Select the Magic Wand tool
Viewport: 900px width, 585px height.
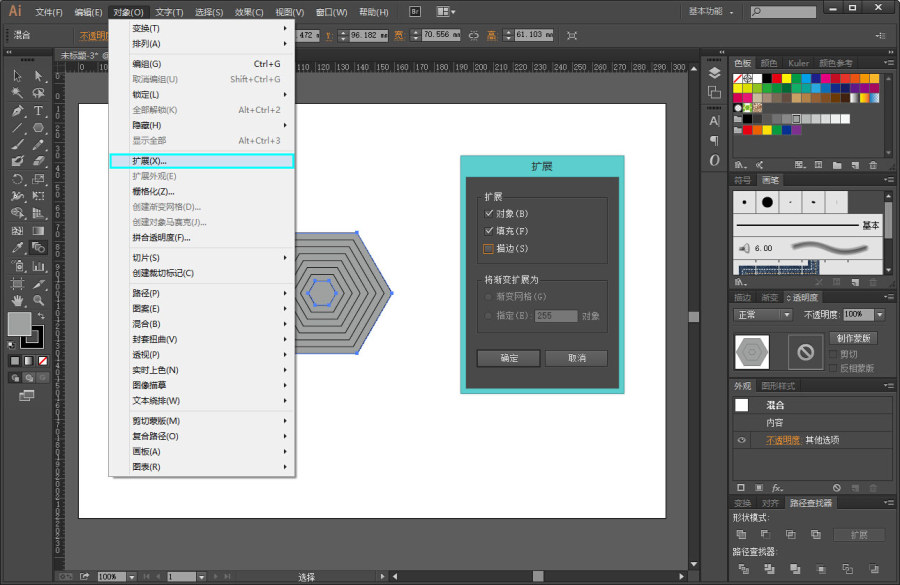click(x=17, y=93)
